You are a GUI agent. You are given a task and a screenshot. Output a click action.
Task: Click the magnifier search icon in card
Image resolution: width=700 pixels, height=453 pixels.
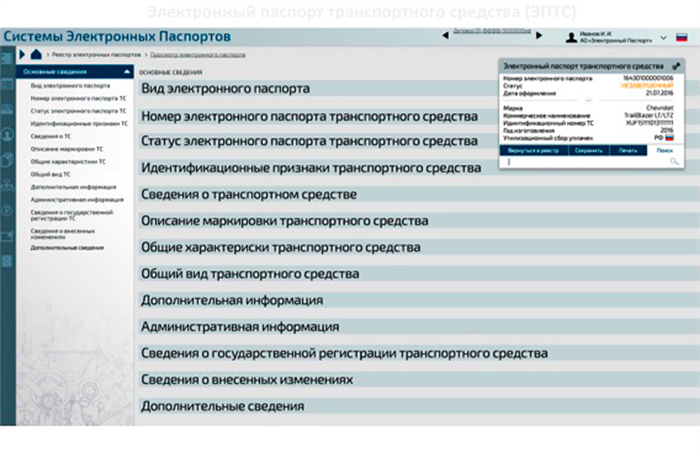click(674, 161)
